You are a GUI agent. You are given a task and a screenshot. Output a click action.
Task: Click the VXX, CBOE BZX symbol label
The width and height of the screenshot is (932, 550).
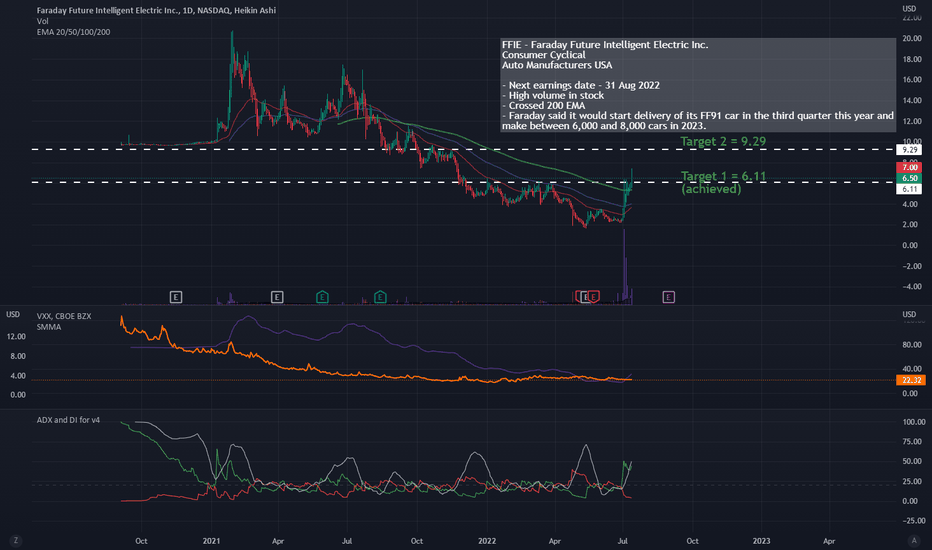(x=64, y=316)
